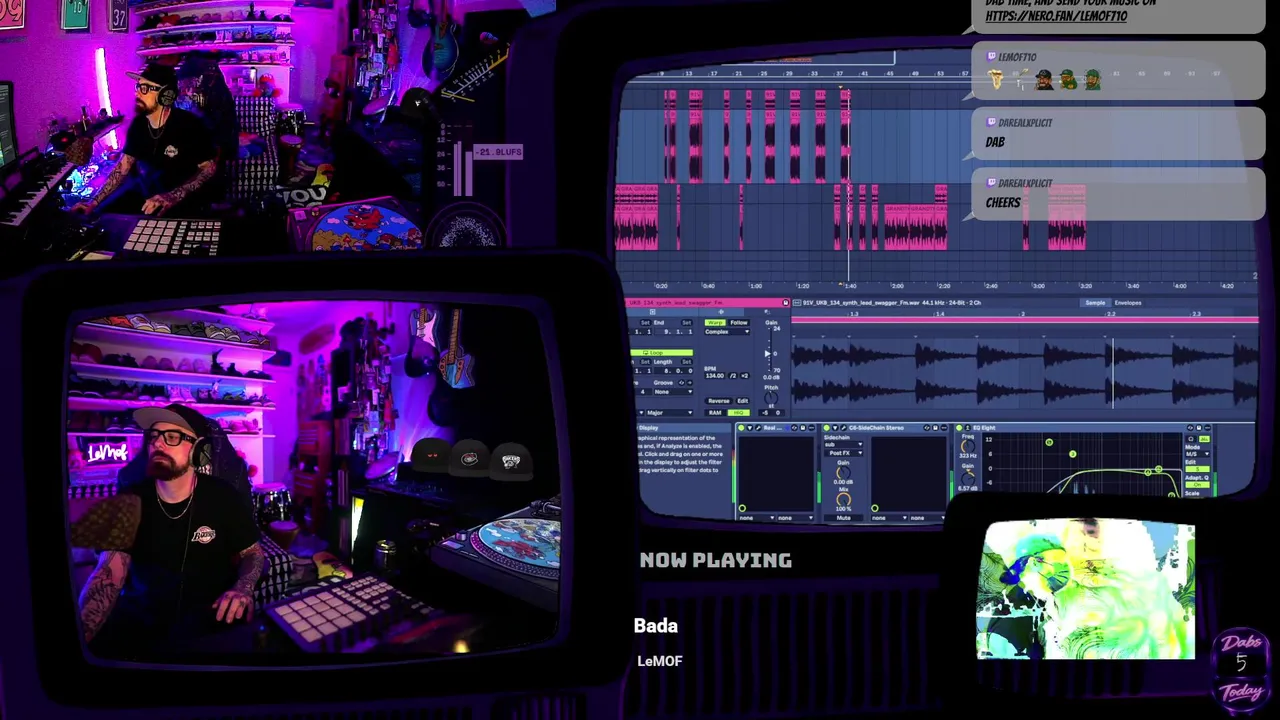This screenshot has height=720, width=1280.
Task: Click the clip Pitch knob
Action: [x=771, y=398]
